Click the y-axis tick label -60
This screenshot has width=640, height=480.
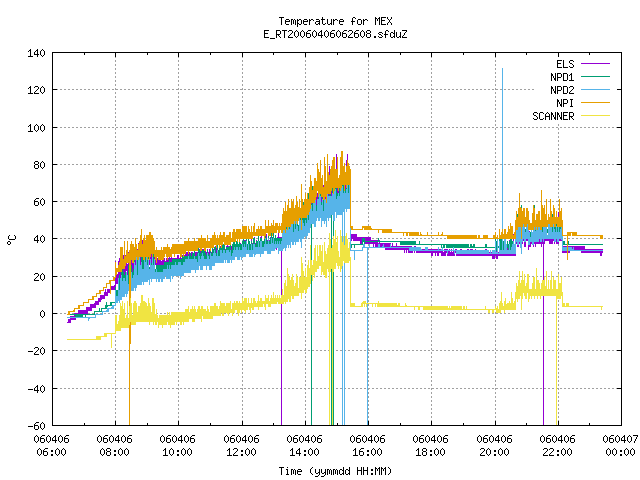pos(36,426)
